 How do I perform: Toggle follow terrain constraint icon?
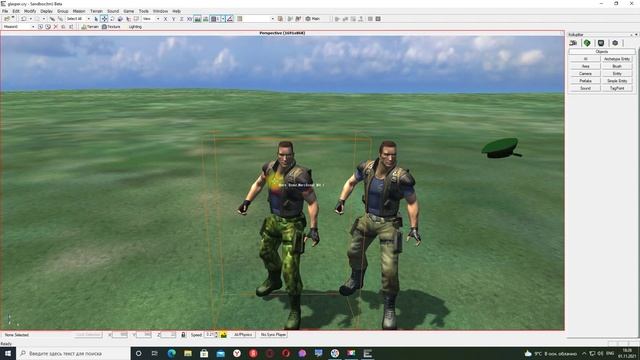[x=198, y=19]
